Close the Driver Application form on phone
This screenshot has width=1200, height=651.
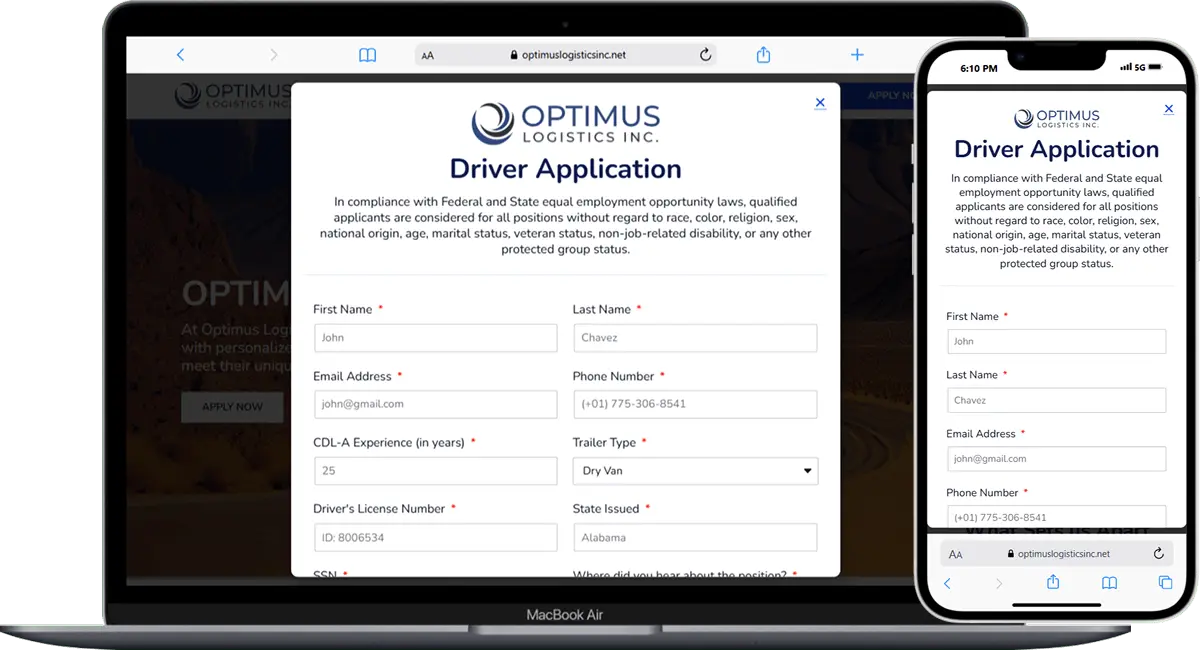coord(1168,109)
